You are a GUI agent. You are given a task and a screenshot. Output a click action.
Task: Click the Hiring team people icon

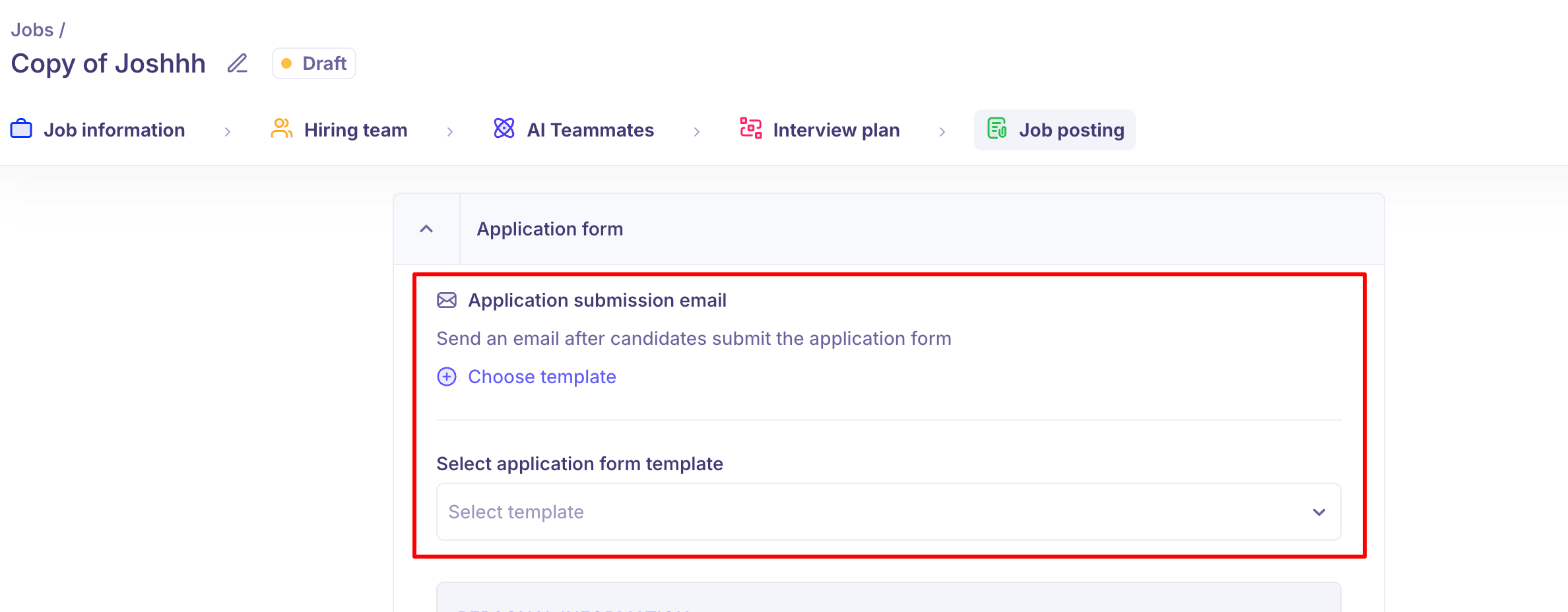[x=282, y=129]
